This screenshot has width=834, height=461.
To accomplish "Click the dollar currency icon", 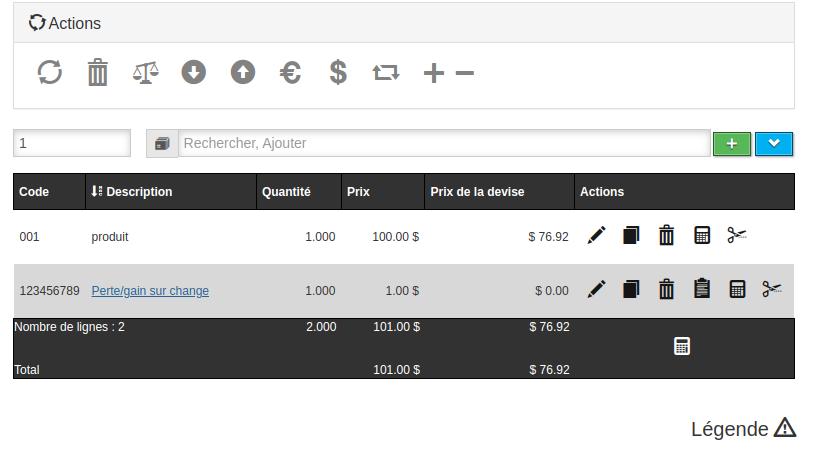I will click(338, 73).
